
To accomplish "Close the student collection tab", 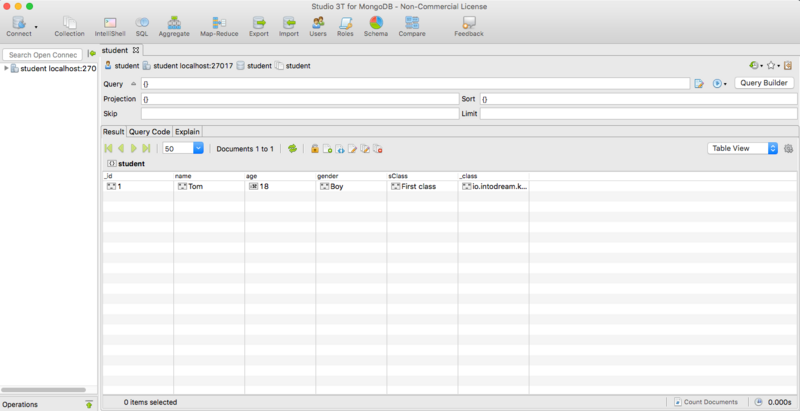I will [x=136, y=50].
